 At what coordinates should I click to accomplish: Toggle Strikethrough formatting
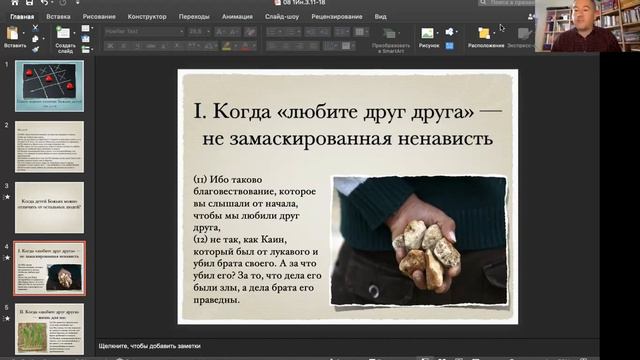pyautogui.click(x=151, y=46)
